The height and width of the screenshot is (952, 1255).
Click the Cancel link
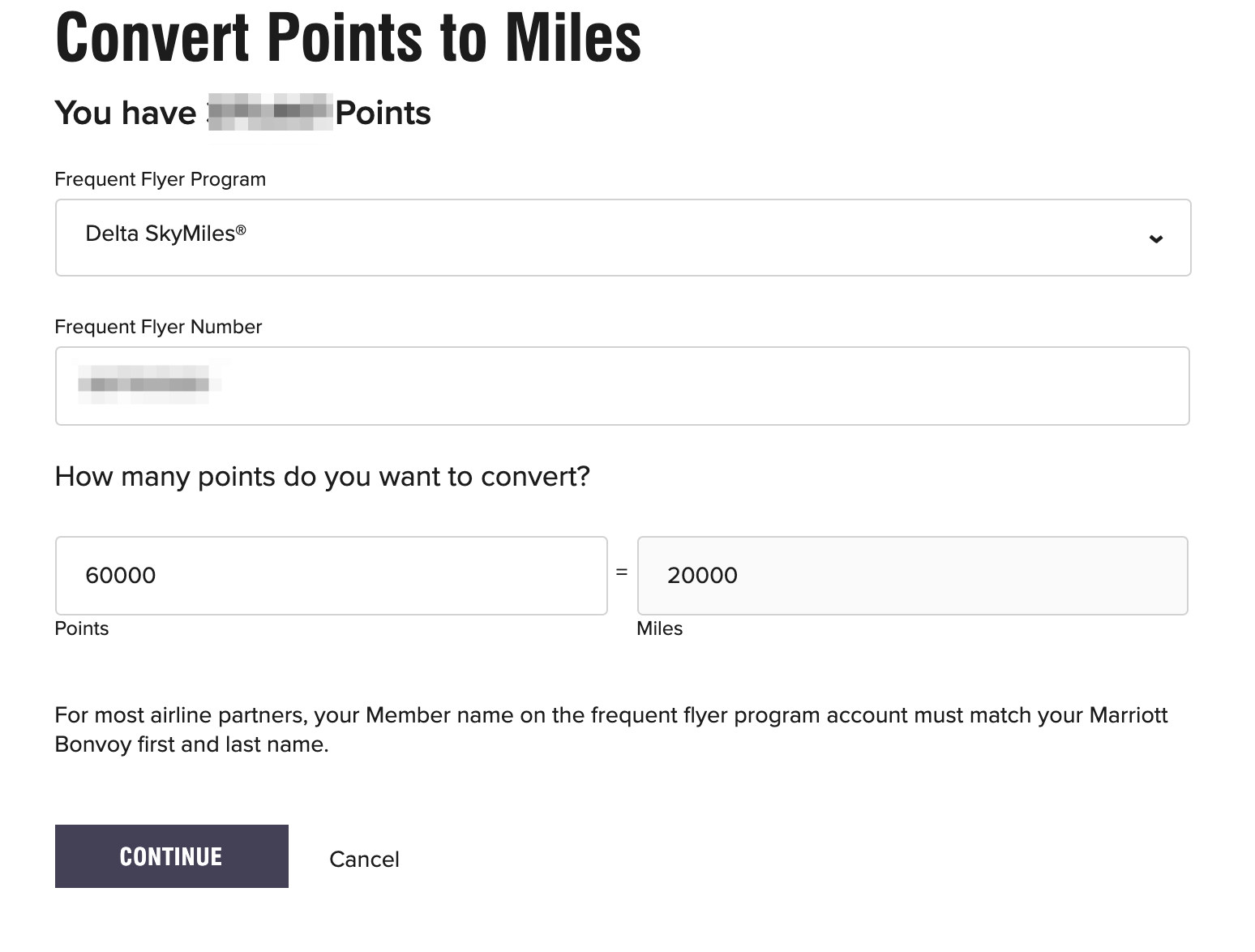(x=364, y=859)
